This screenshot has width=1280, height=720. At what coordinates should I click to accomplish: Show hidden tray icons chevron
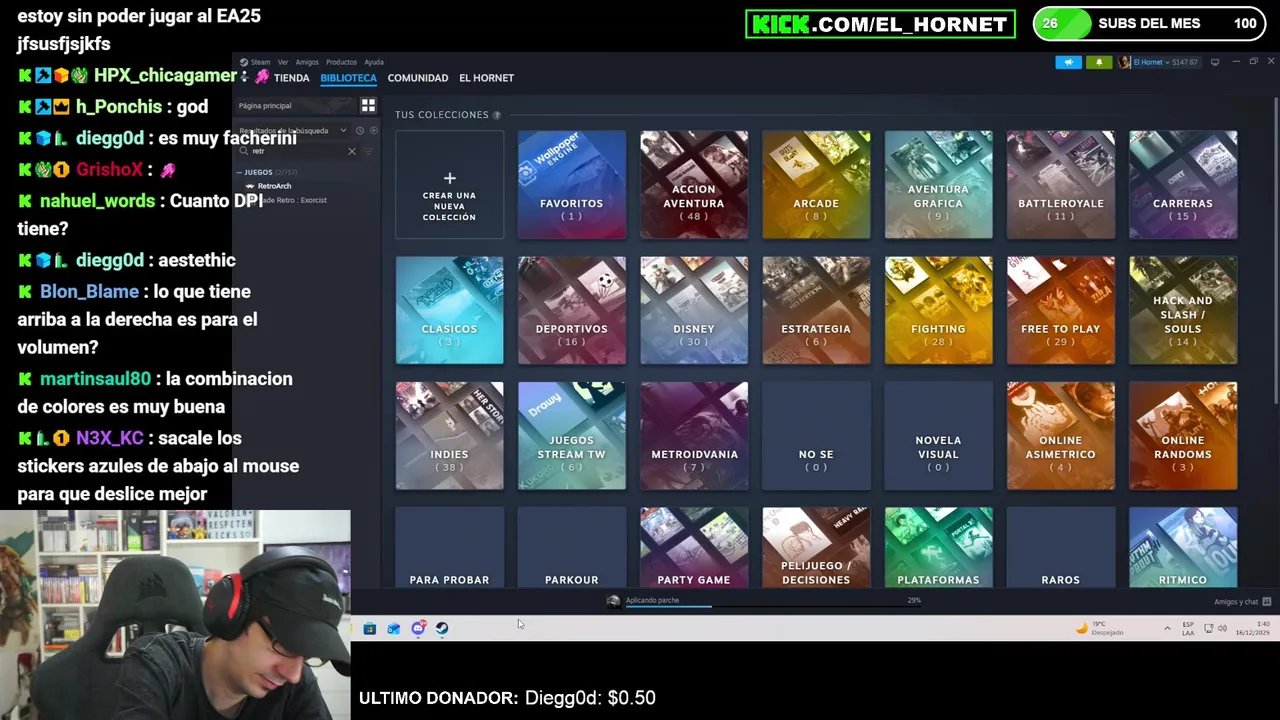(1167, 628)
